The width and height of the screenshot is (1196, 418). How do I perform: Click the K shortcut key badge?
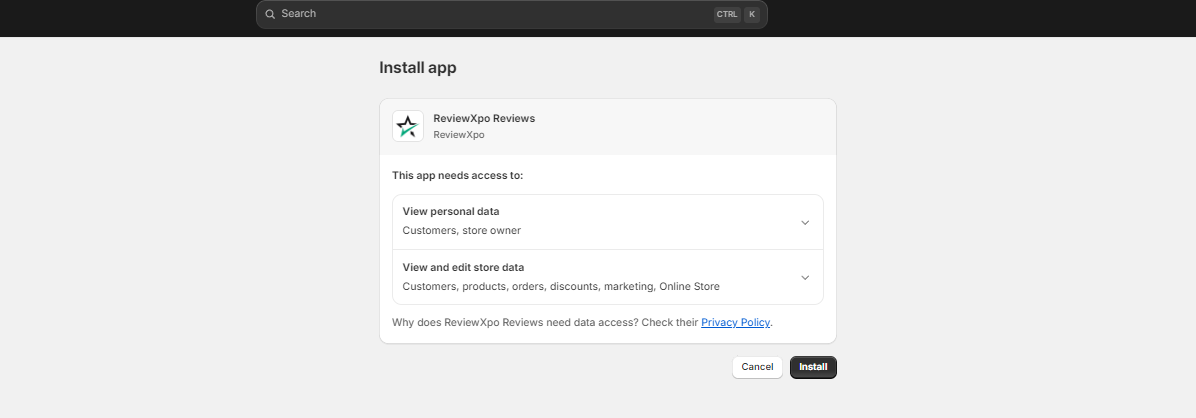pos(751,14)
